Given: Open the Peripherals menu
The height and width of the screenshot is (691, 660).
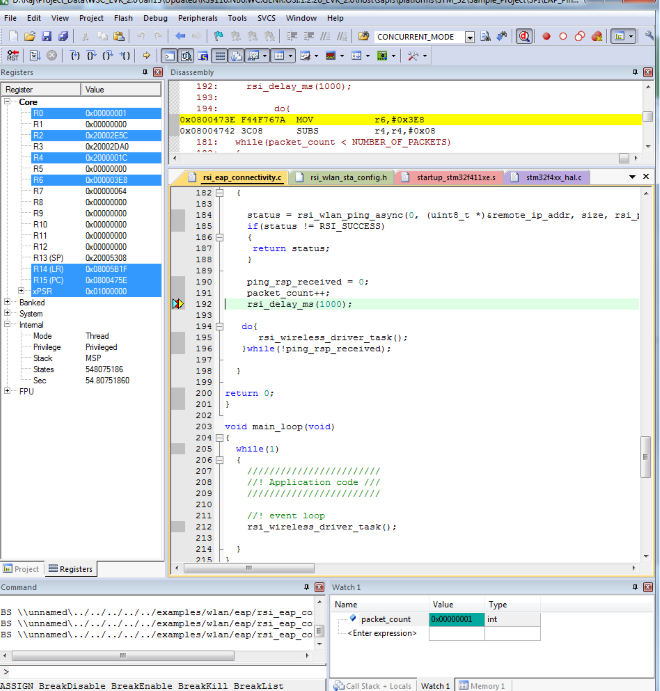Looking at the screenshot, I should pos(197,18).
